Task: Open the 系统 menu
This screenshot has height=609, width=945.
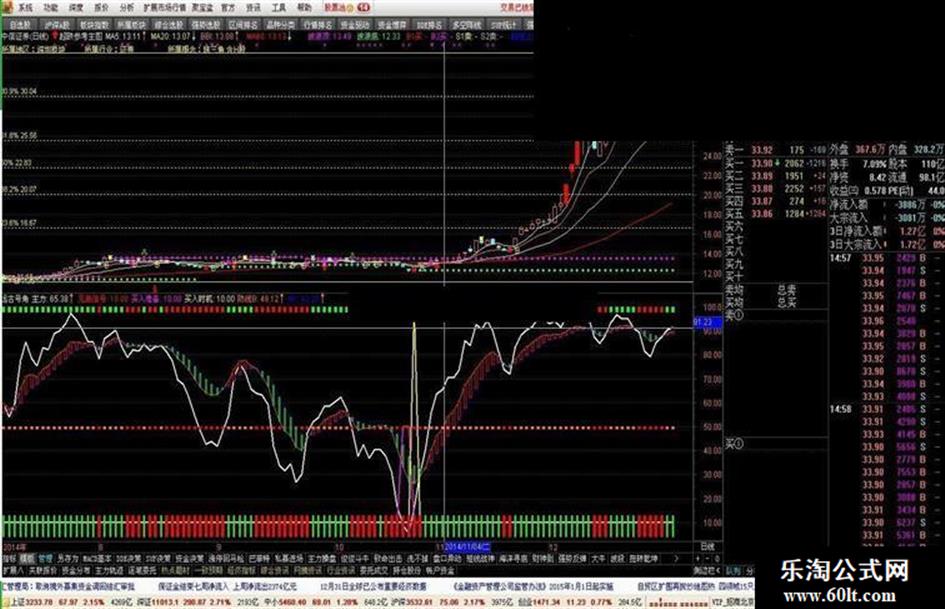Action: tap(25, 8)
